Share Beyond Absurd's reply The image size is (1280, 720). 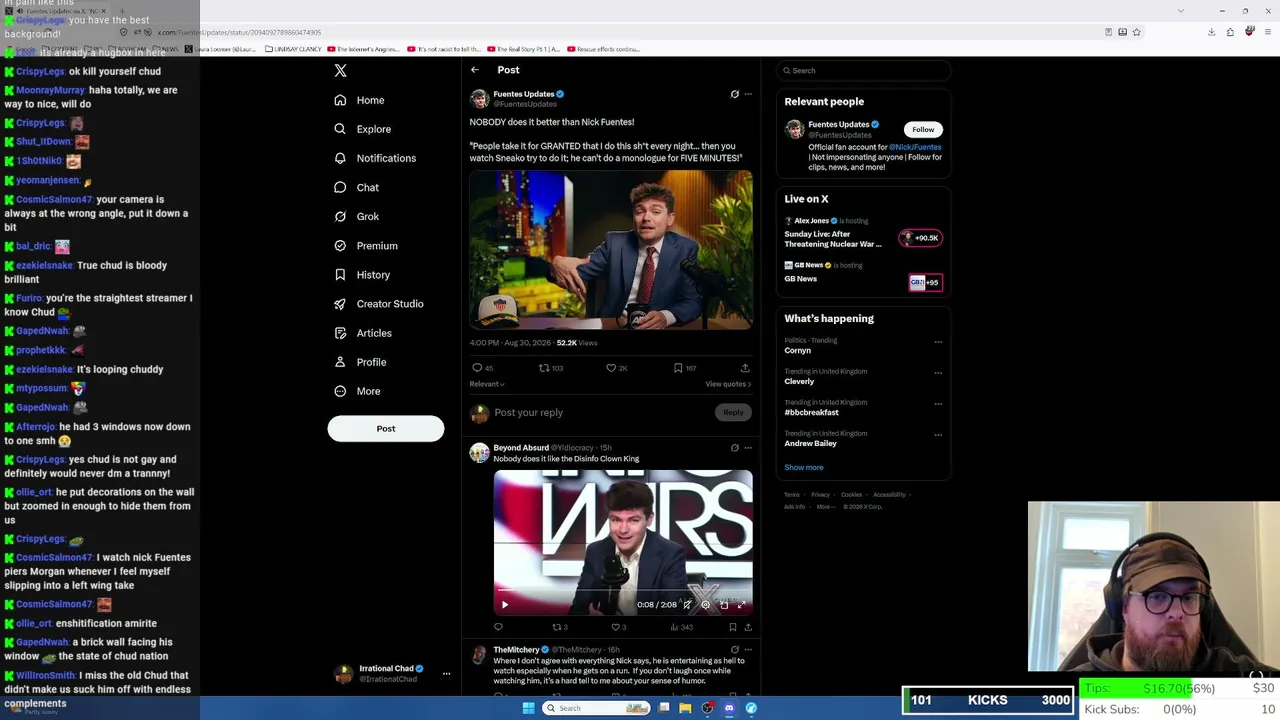pos(748,627)
